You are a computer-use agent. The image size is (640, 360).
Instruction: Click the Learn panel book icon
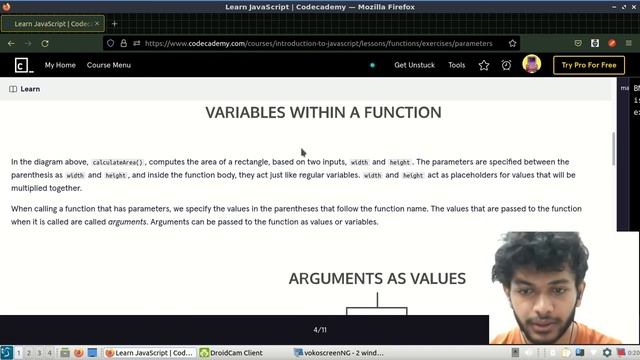[13, 89]
